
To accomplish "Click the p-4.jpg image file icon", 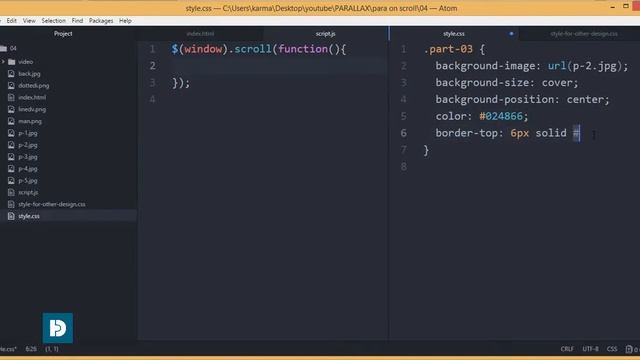I will 11,168.
